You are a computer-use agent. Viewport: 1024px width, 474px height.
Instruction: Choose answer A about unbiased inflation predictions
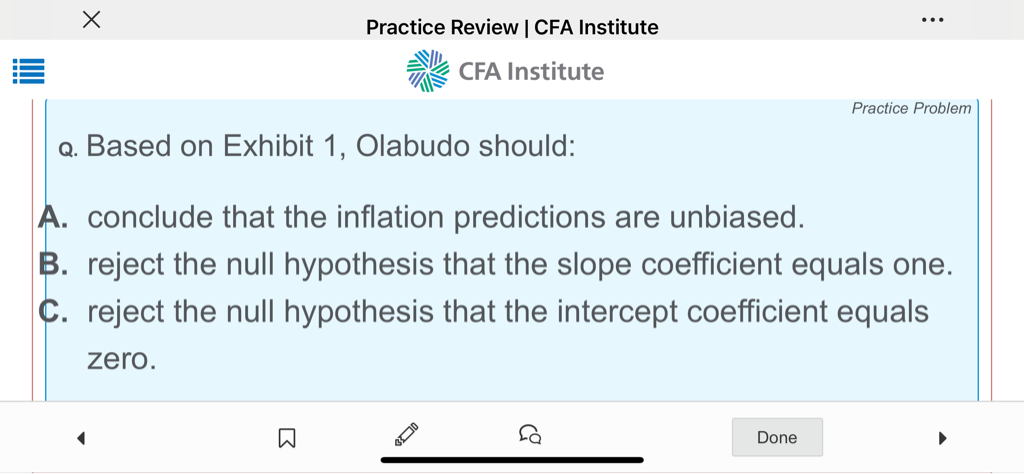click(445, 217)
